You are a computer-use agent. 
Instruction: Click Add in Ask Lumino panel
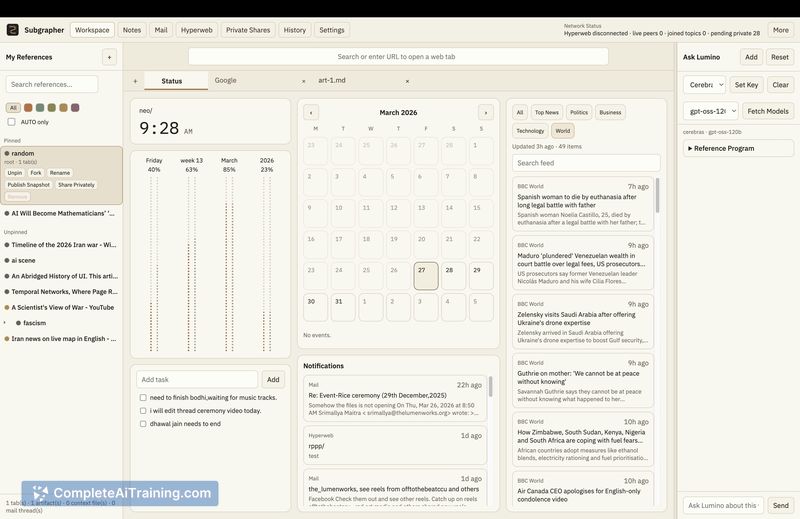click(751, 57)
